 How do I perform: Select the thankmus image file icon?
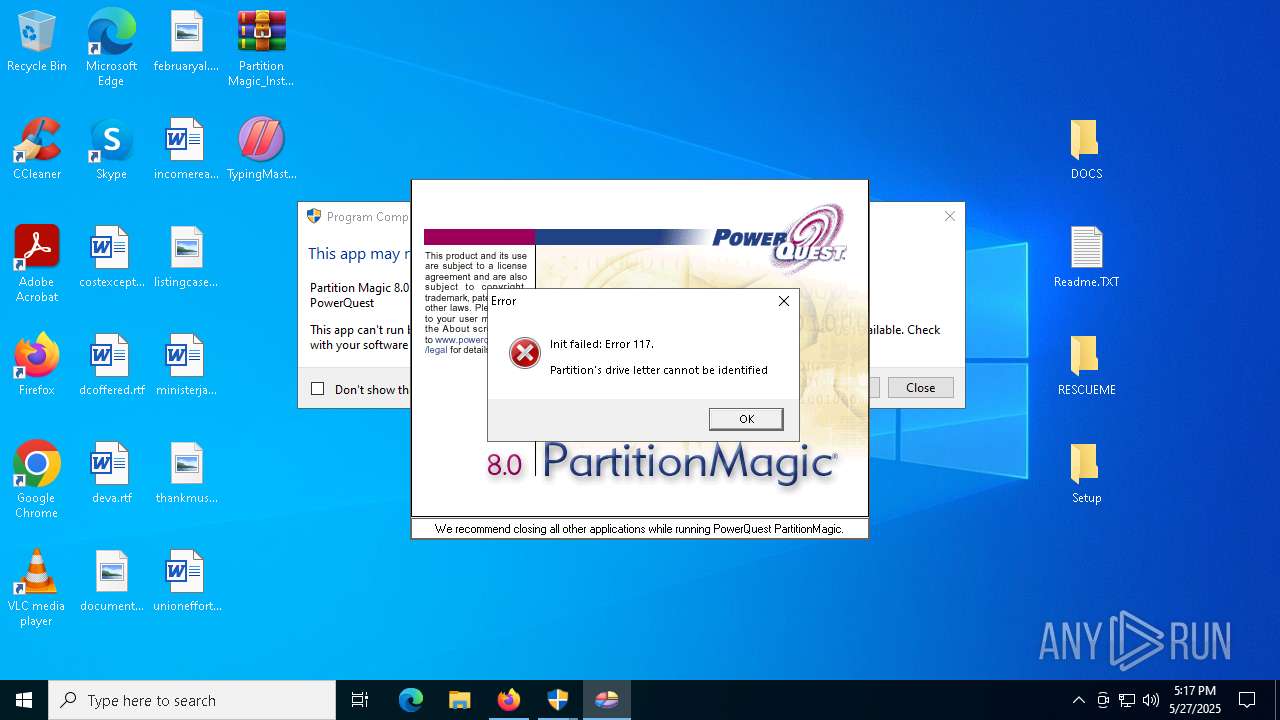[186, 474]
